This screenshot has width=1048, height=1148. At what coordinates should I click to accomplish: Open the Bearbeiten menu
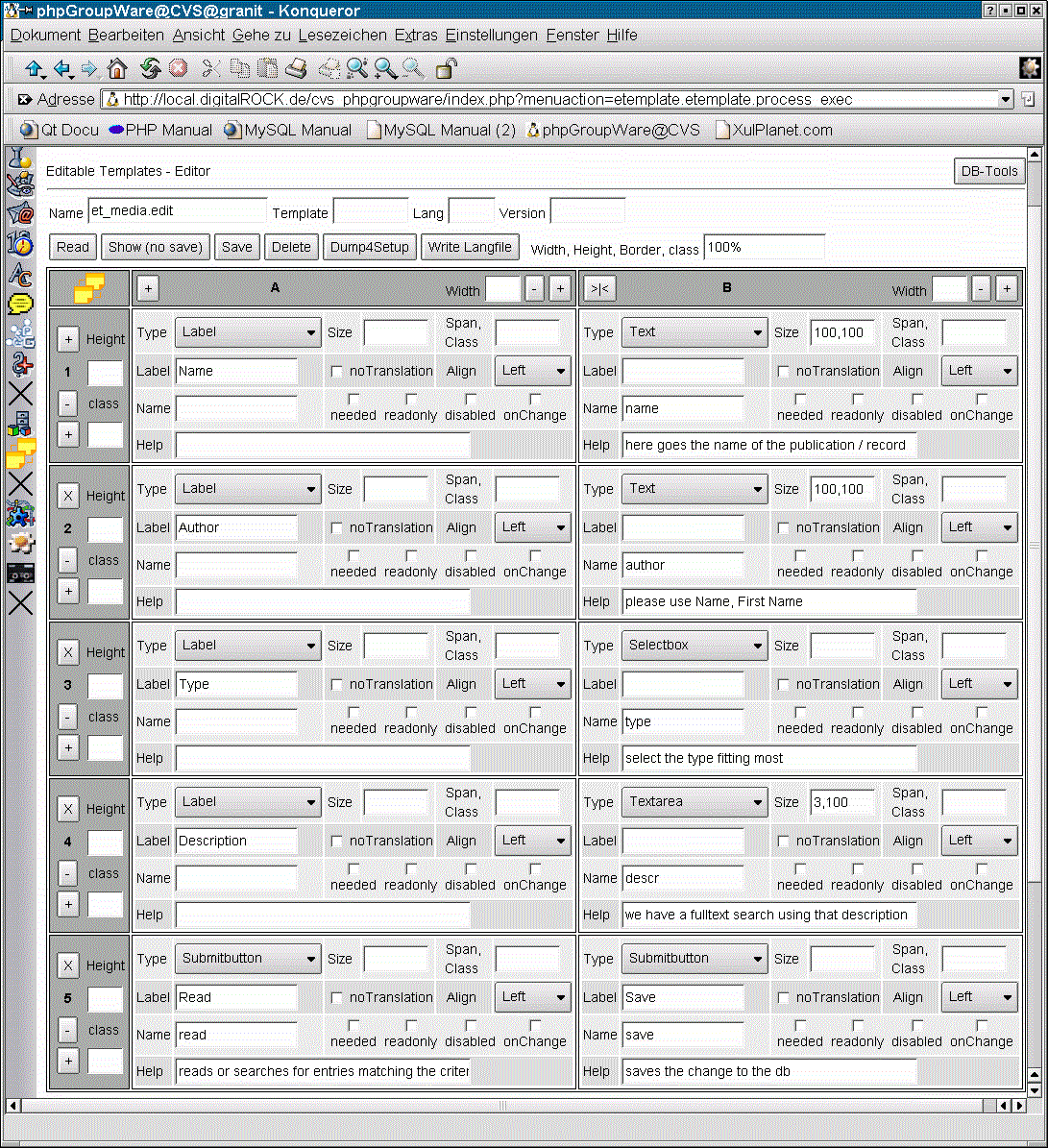point(126,36)
